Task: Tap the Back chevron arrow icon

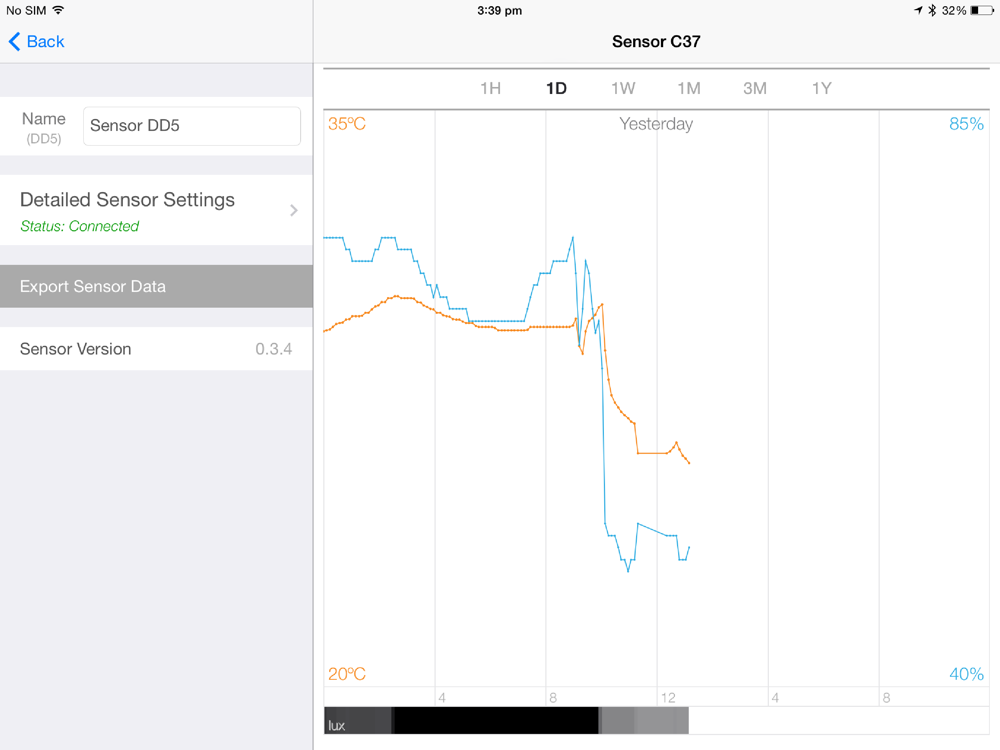Action: (14, 41)
